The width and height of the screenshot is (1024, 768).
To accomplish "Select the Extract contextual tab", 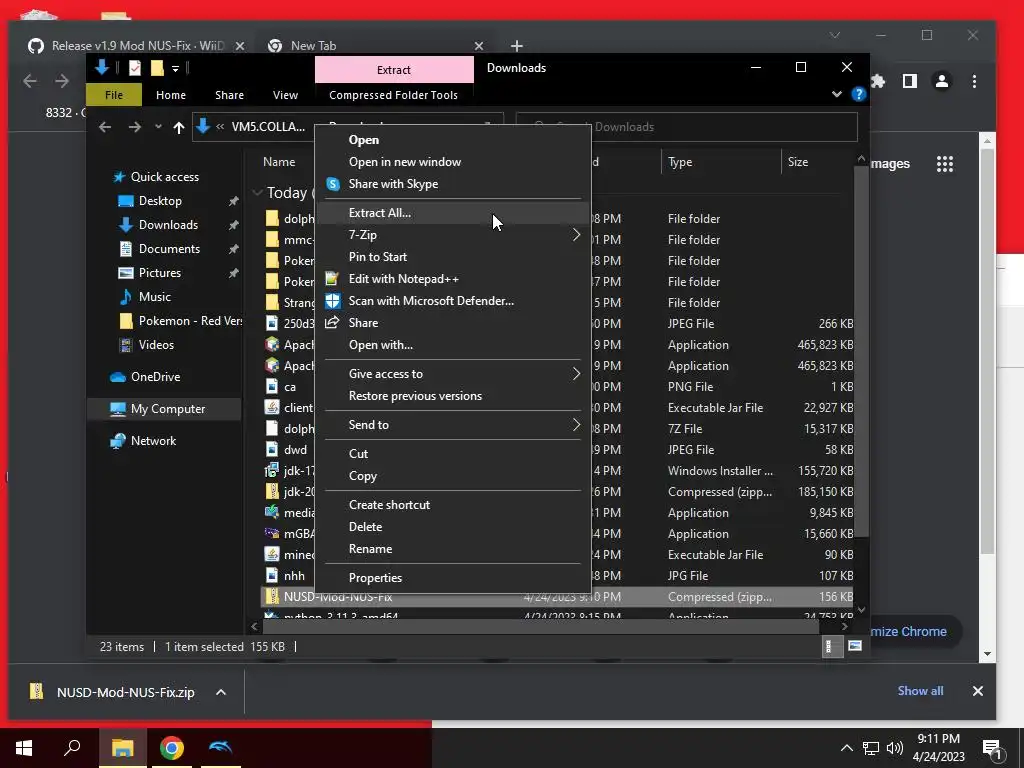I will (x=394, y=70).
